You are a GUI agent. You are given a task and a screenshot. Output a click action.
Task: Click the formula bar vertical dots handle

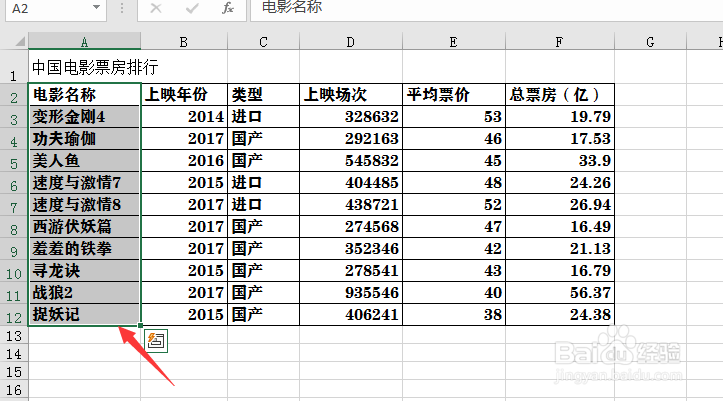point(122,8)
